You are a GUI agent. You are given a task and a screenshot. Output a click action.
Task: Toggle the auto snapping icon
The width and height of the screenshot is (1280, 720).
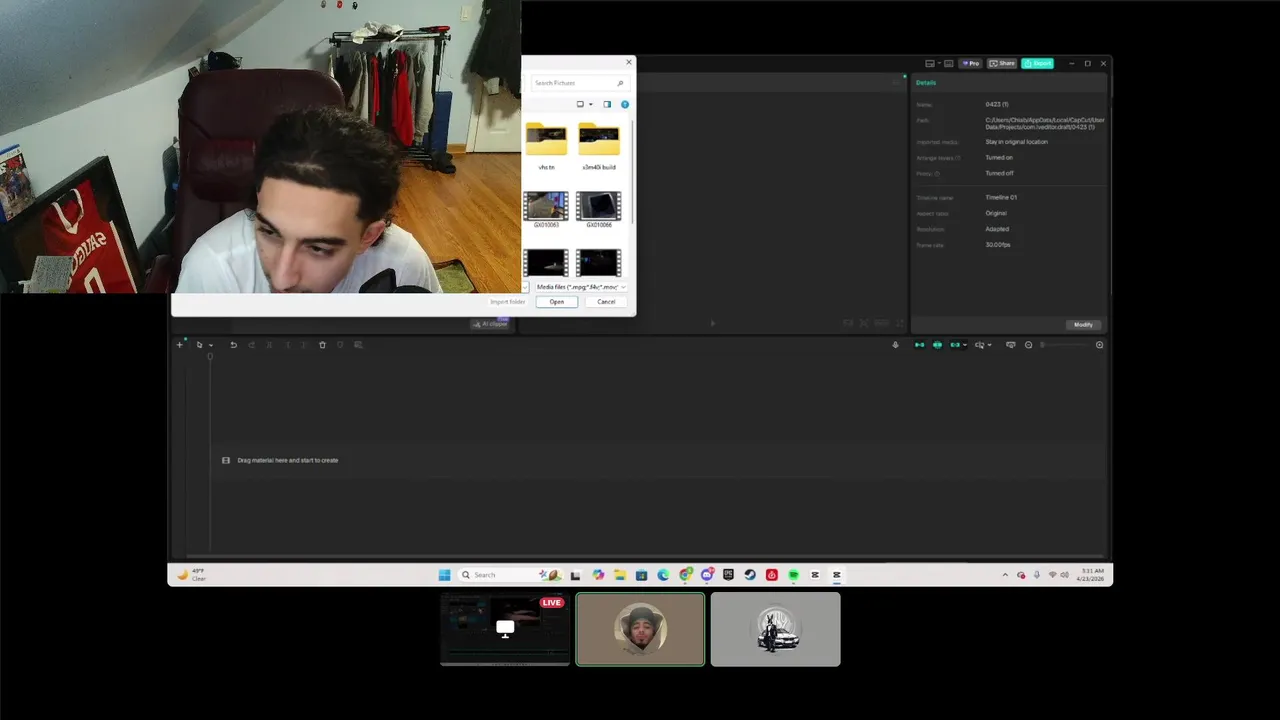[x=937, y=345]
